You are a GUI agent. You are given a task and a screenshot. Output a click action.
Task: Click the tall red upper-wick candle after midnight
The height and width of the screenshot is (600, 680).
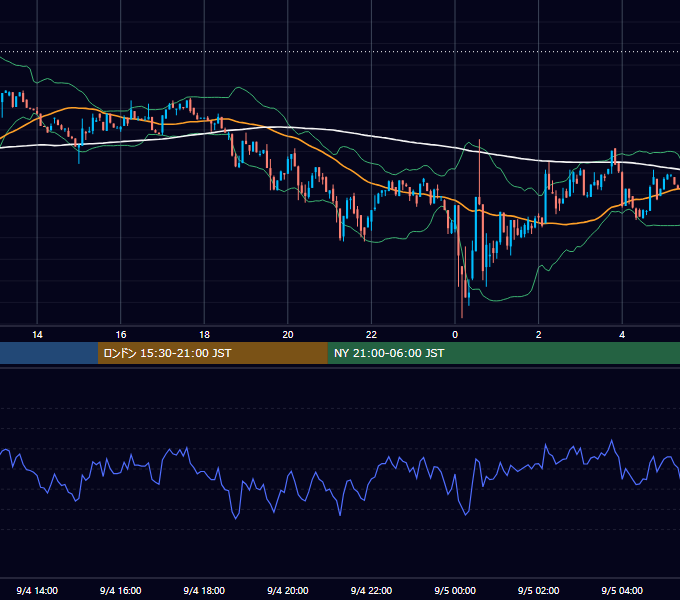(x=480, y=173)
